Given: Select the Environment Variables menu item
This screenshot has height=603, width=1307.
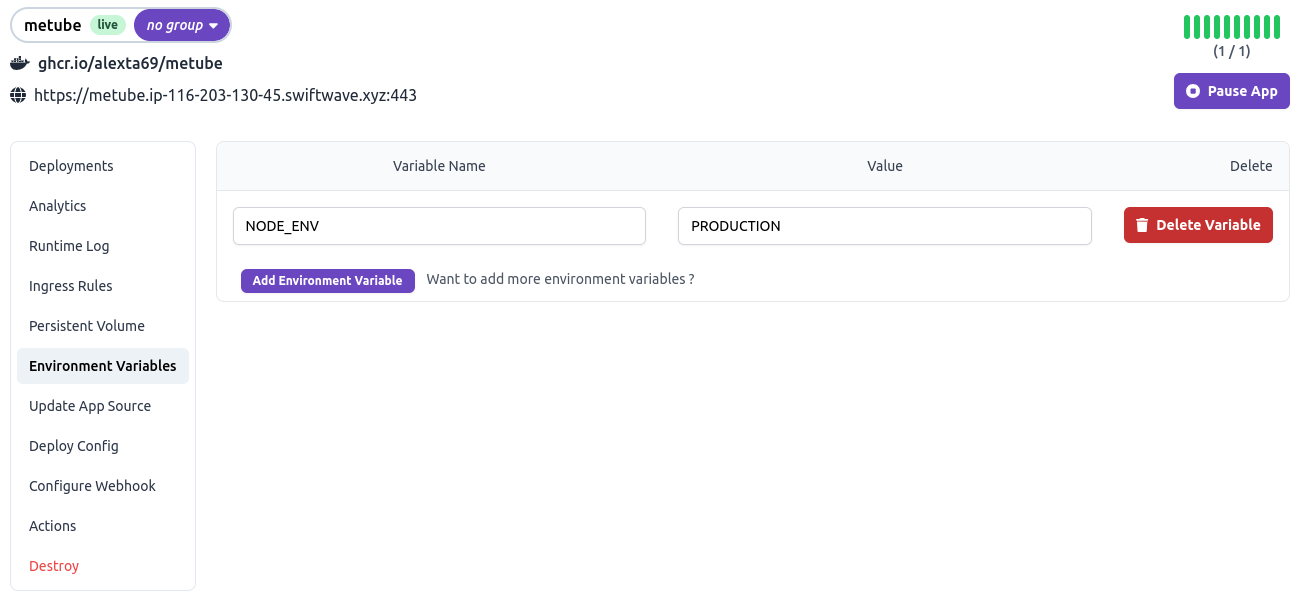Looking at the screenshot, I should pyautogui.click(x=103, y=366).
